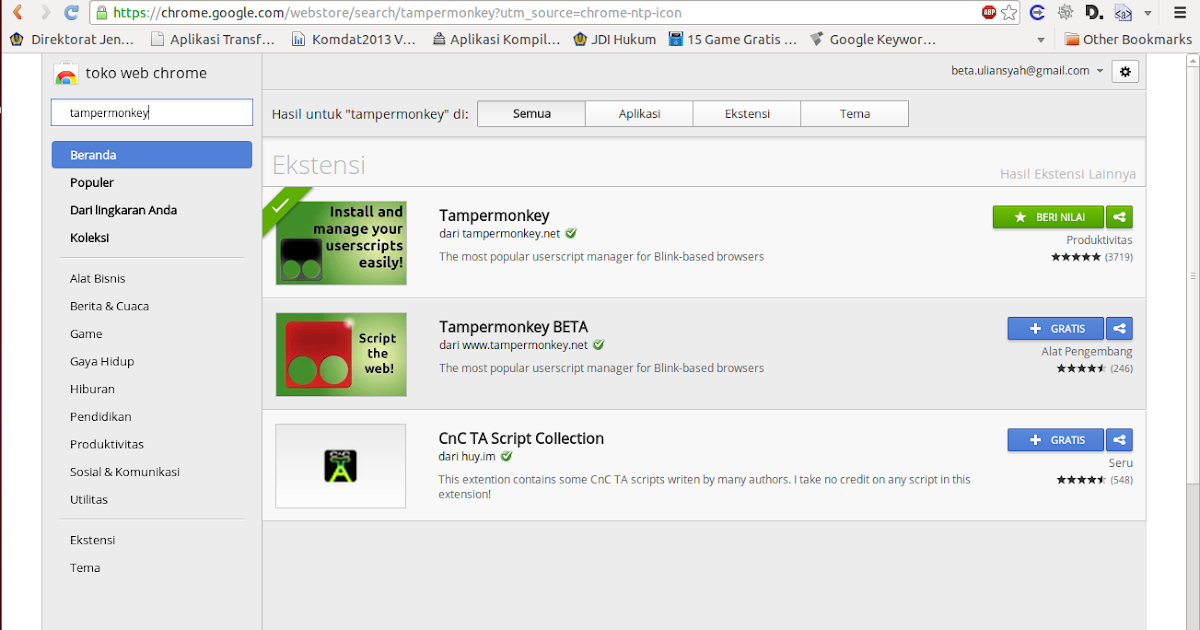Open the Komdat2013 V… bookmark

pos(353,40)
